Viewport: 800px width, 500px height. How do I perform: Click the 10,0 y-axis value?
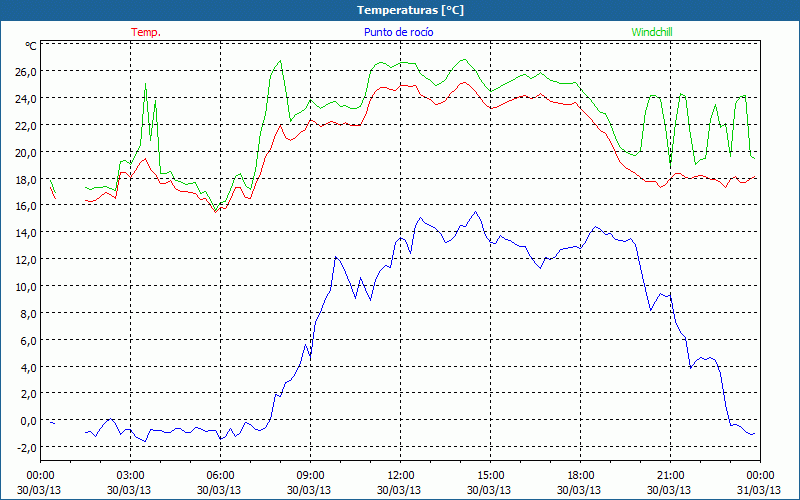[x=26, y=287]
